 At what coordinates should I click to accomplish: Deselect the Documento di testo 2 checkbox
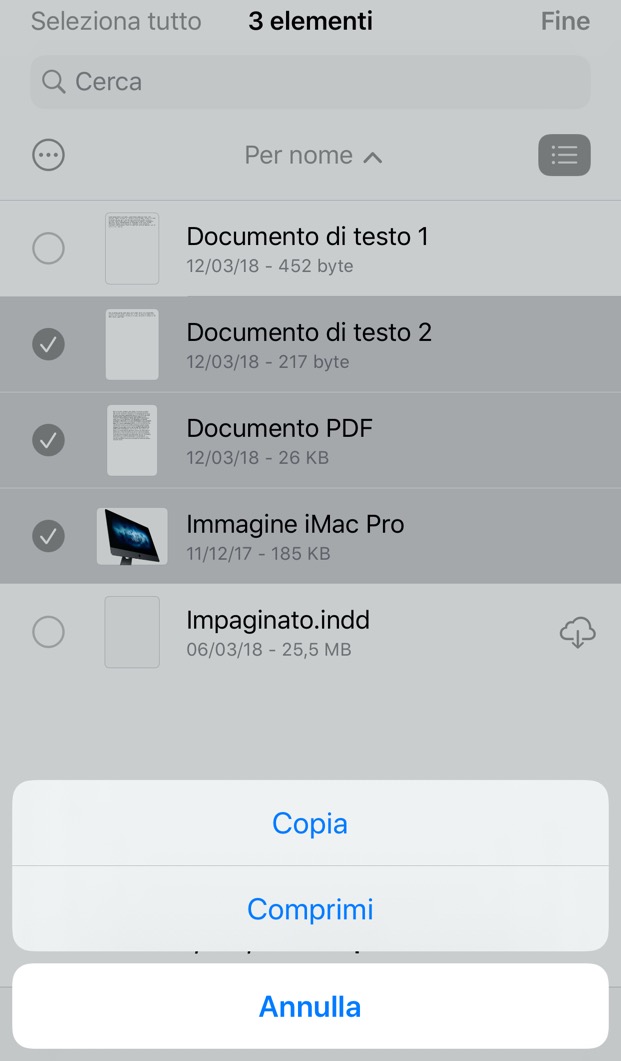[49, 344]
